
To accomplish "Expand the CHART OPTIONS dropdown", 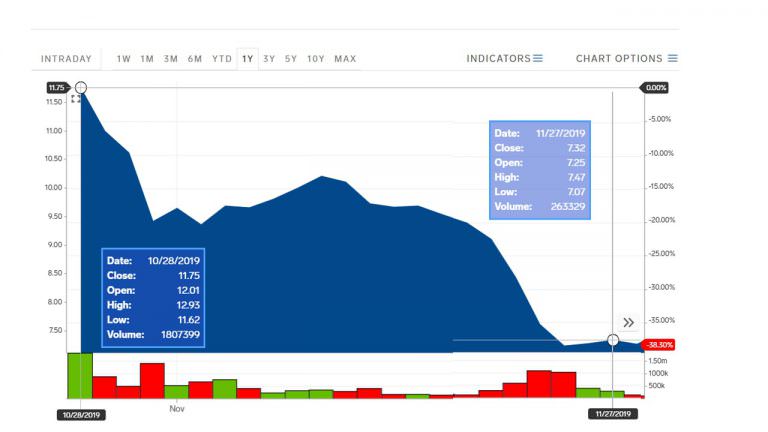I will (626, 58).
